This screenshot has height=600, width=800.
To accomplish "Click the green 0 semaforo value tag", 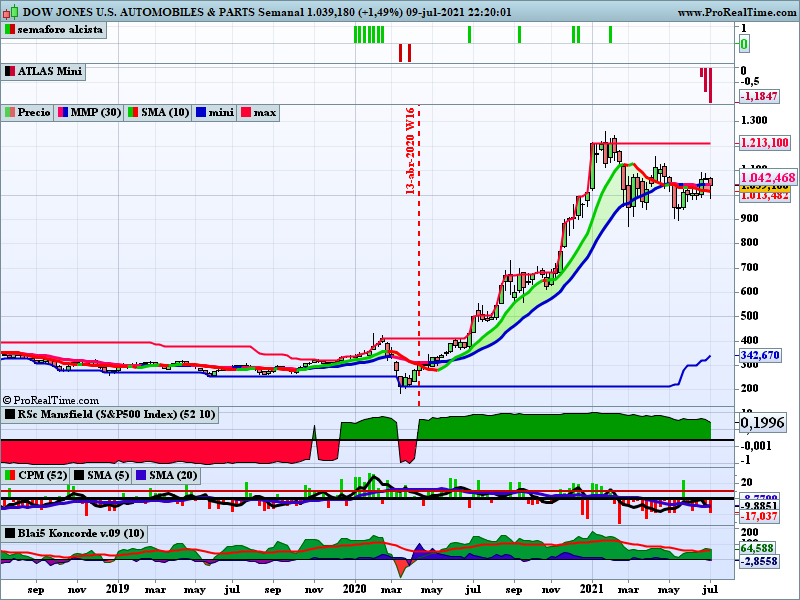I will [x=744, y=44].
